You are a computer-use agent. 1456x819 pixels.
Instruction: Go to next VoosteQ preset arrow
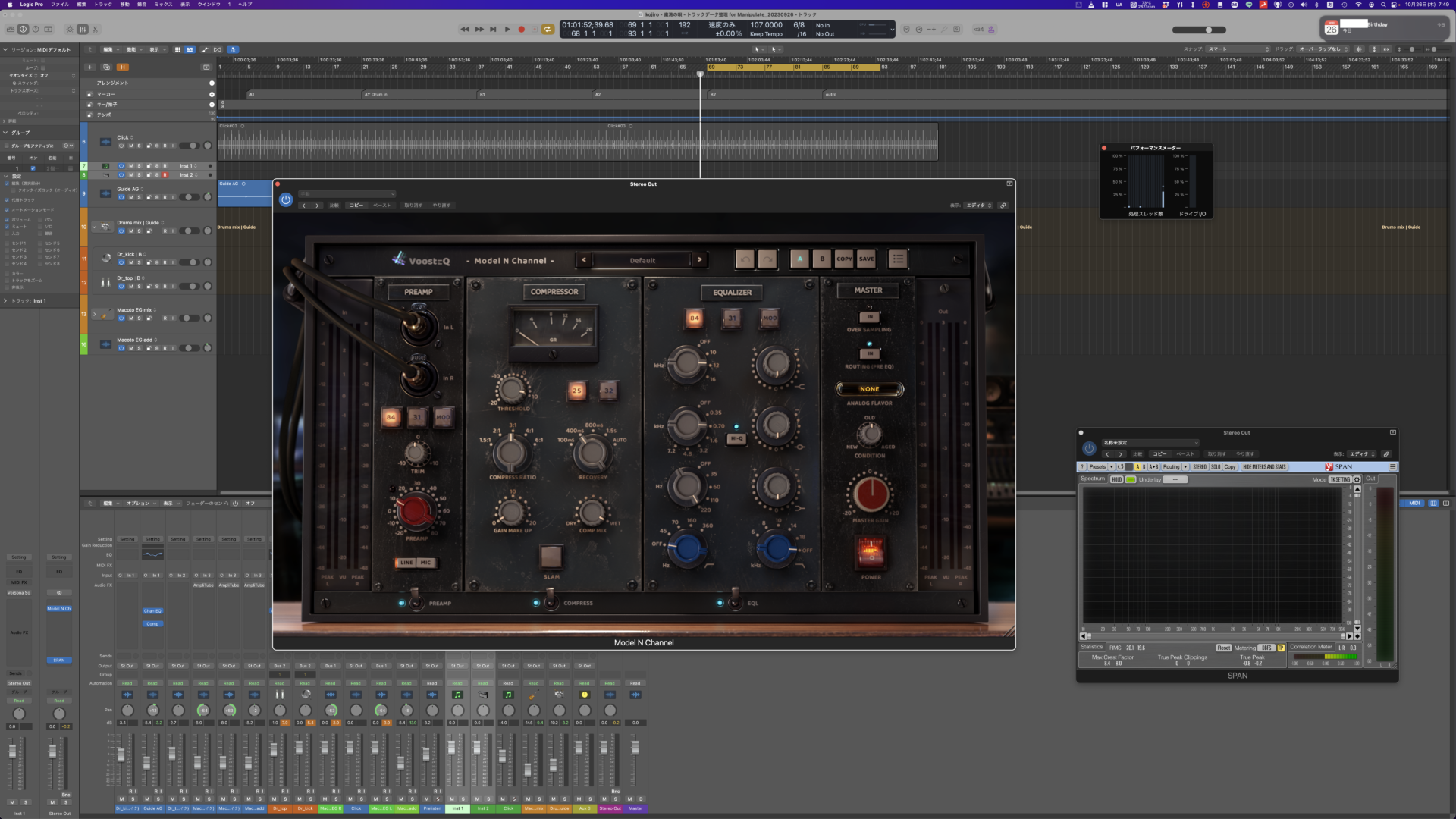coord(700,260)
